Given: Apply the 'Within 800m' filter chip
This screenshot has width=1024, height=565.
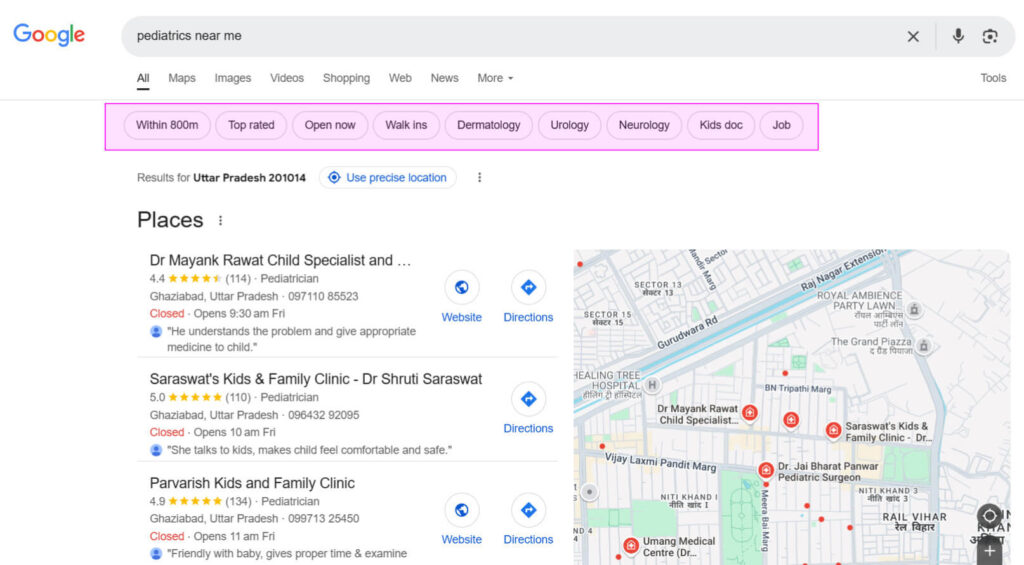Looking at the screenshot, I should [167, 125].
